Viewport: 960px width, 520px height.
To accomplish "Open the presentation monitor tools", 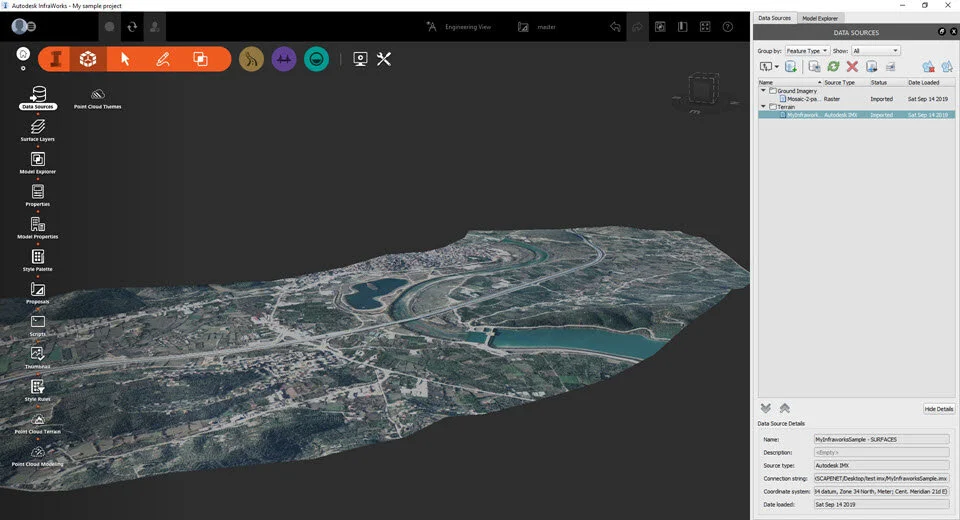I will [360, 59].
